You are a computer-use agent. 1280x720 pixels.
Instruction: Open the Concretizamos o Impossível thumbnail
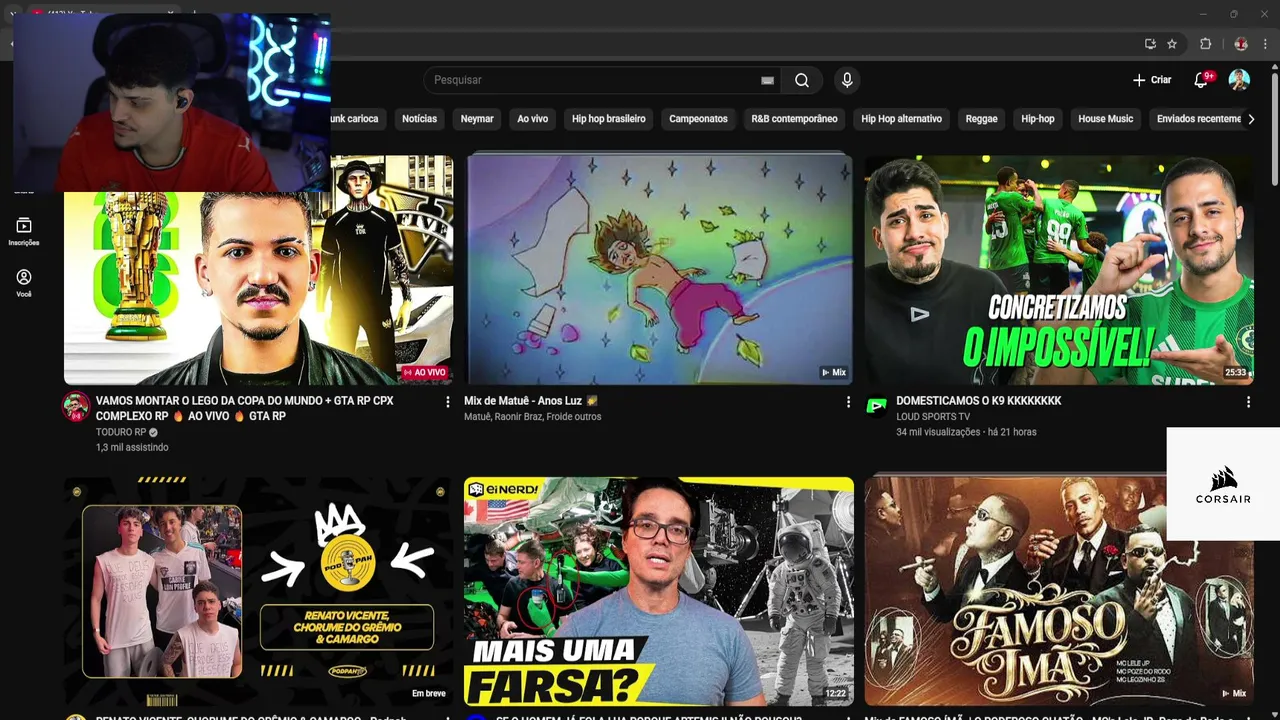(x=1059, y=270)
